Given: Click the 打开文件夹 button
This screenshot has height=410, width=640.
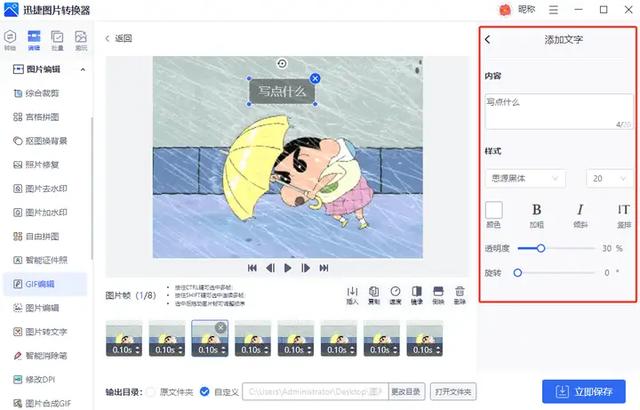Looking at the screenshot, I should pyautogui.click(x=453, y=392).
